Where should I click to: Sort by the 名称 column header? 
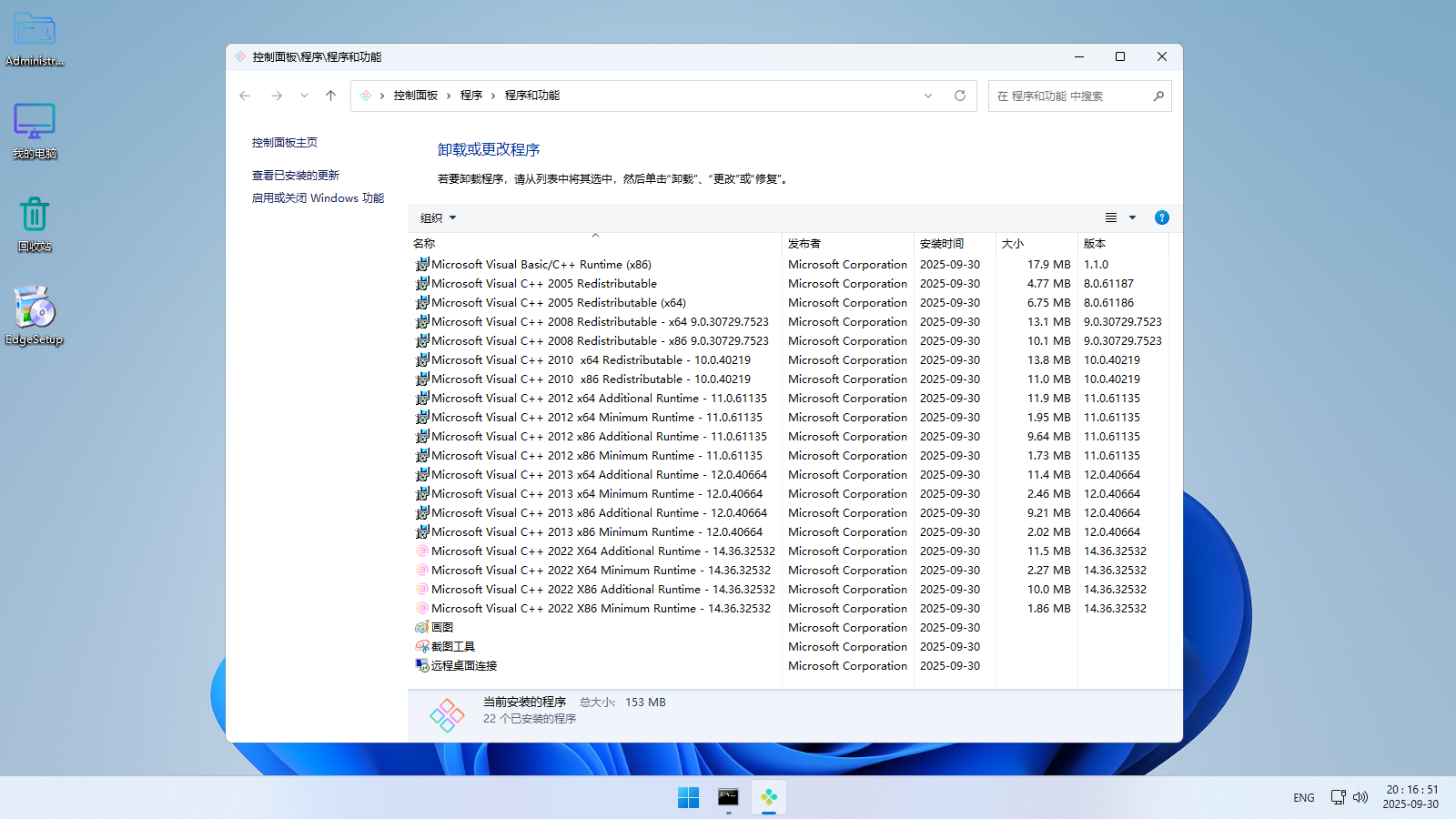pyautogui.click(x=595, y=244)
